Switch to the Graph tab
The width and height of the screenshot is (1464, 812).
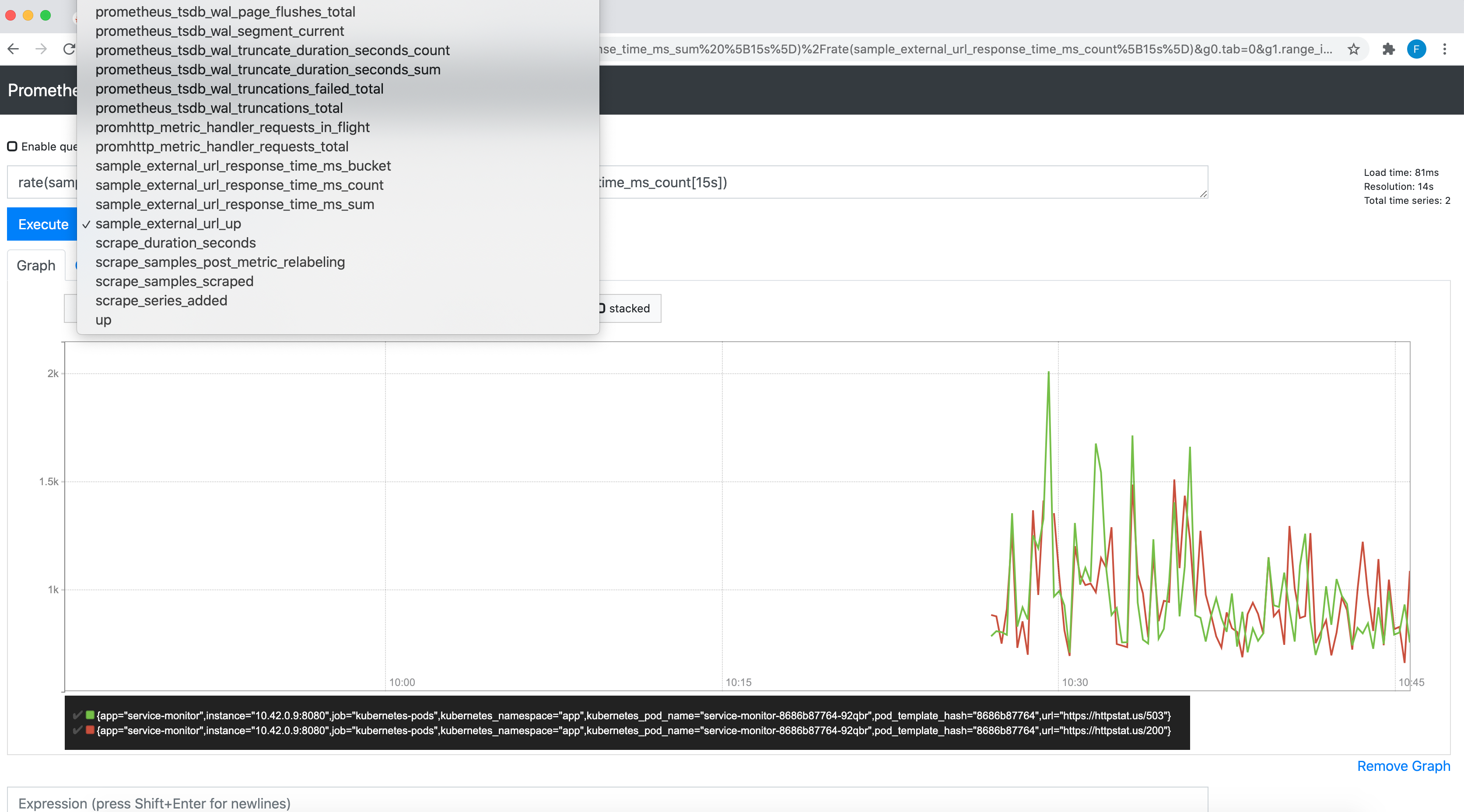(36, 266)
